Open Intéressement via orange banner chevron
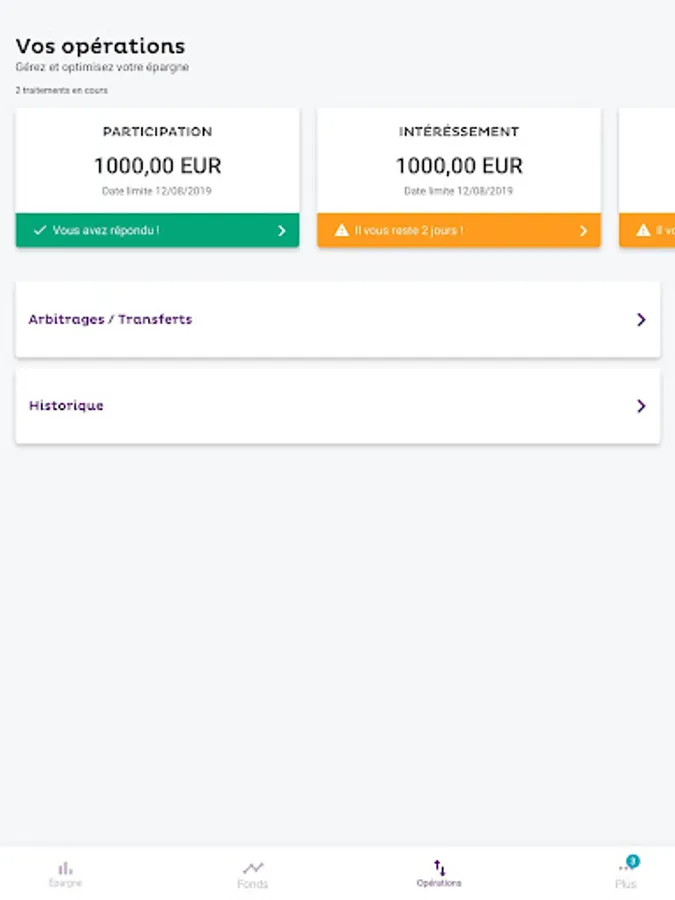 coord(584,230)
